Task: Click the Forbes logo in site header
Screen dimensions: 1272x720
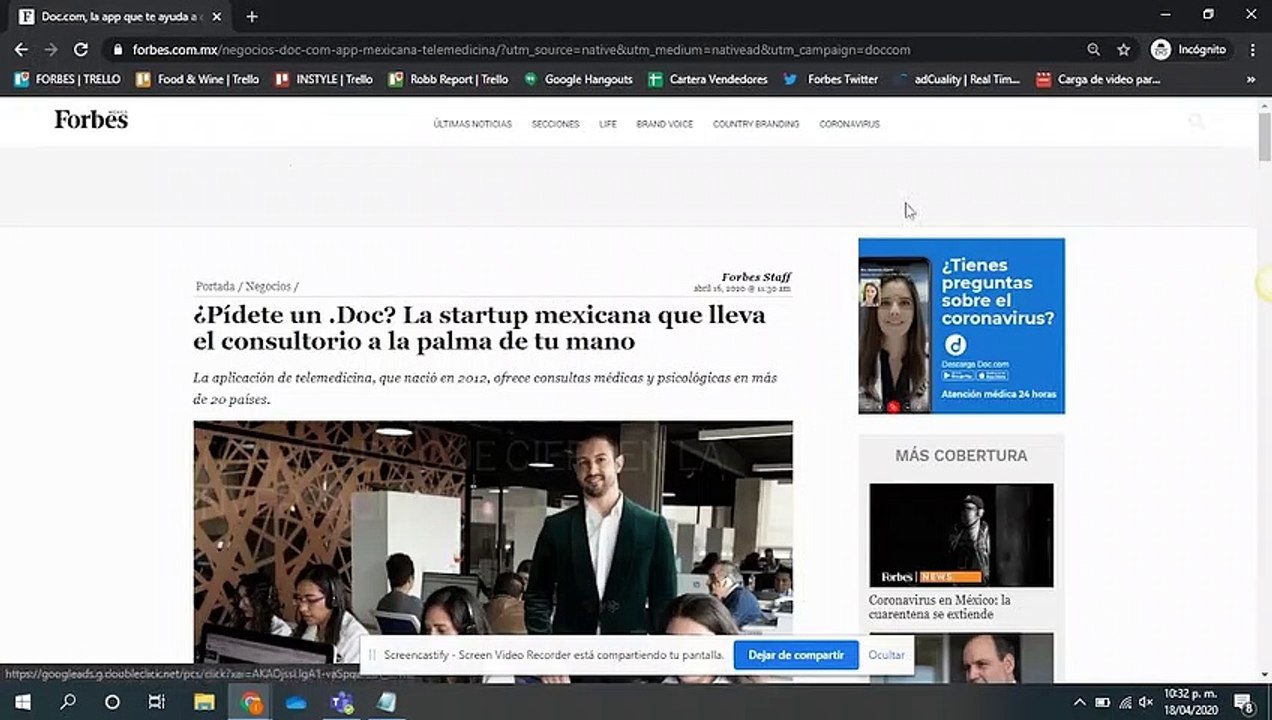Action: tap(91, 120)
